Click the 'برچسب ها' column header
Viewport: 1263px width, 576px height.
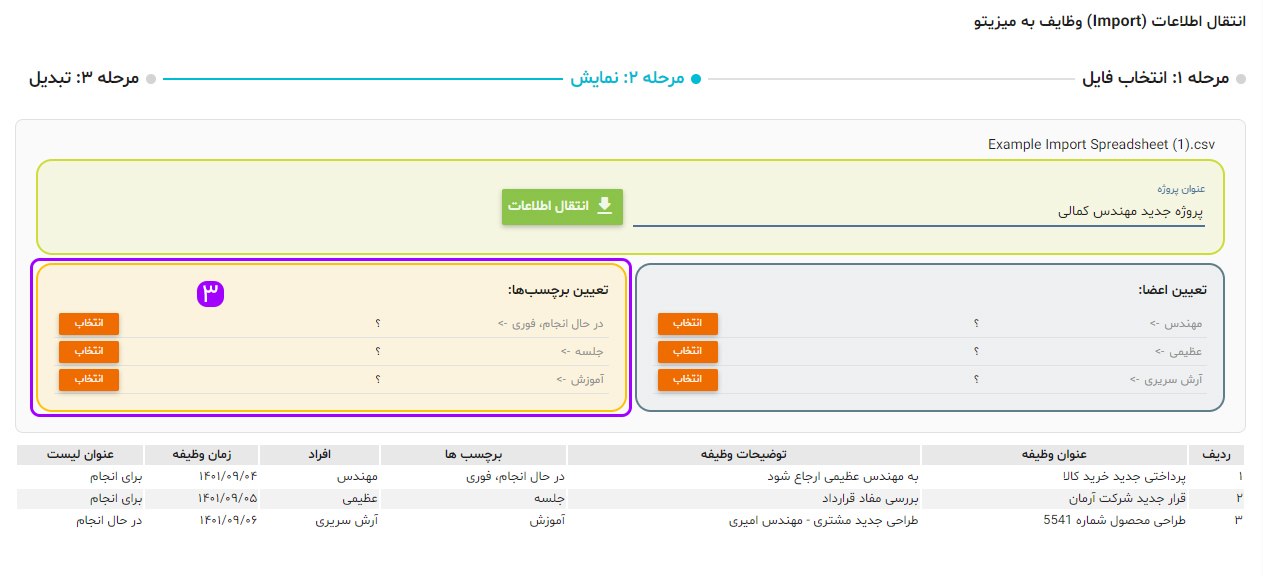(474, 455)
